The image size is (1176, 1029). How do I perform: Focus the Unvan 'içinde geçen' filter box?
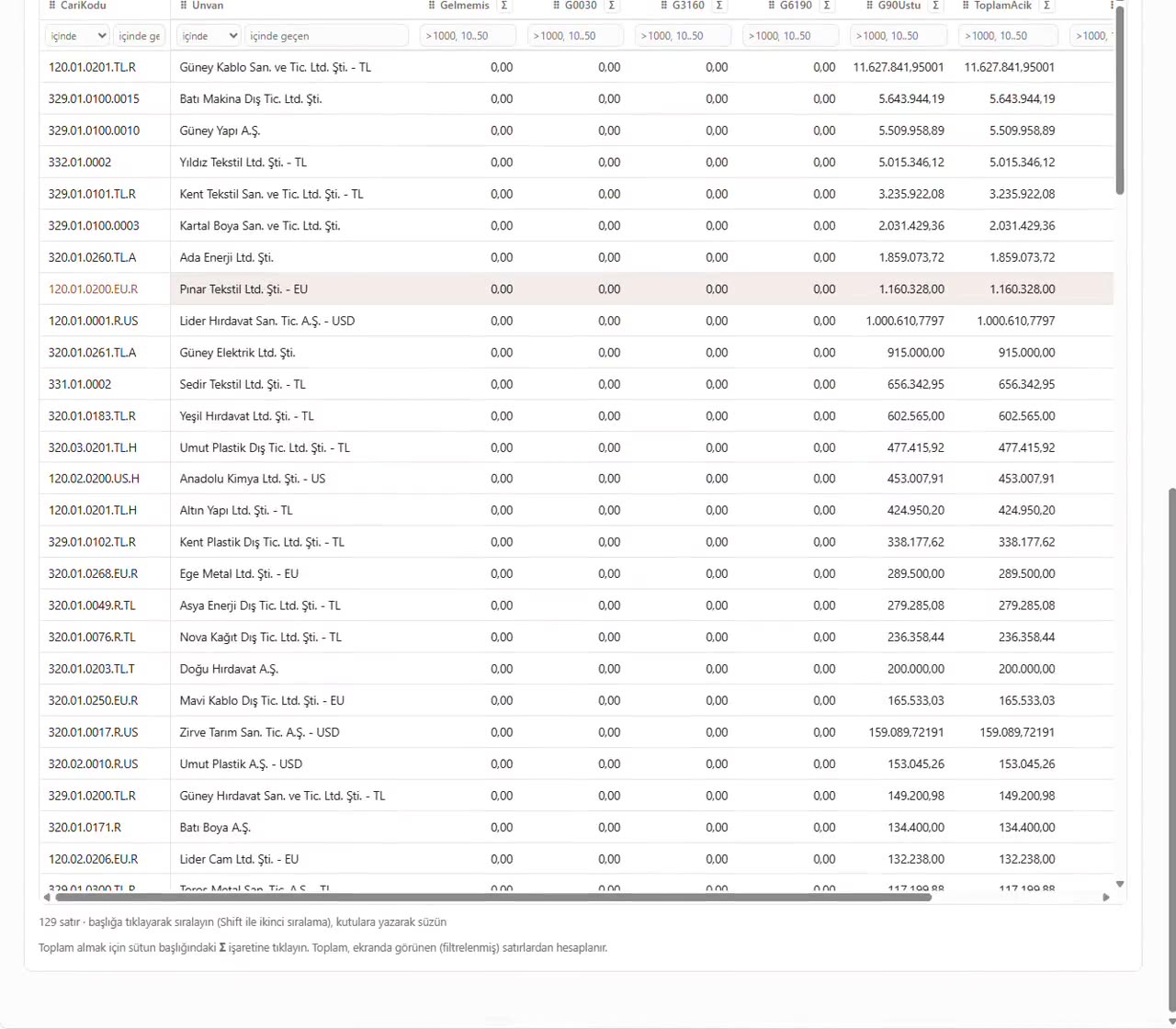326,36
